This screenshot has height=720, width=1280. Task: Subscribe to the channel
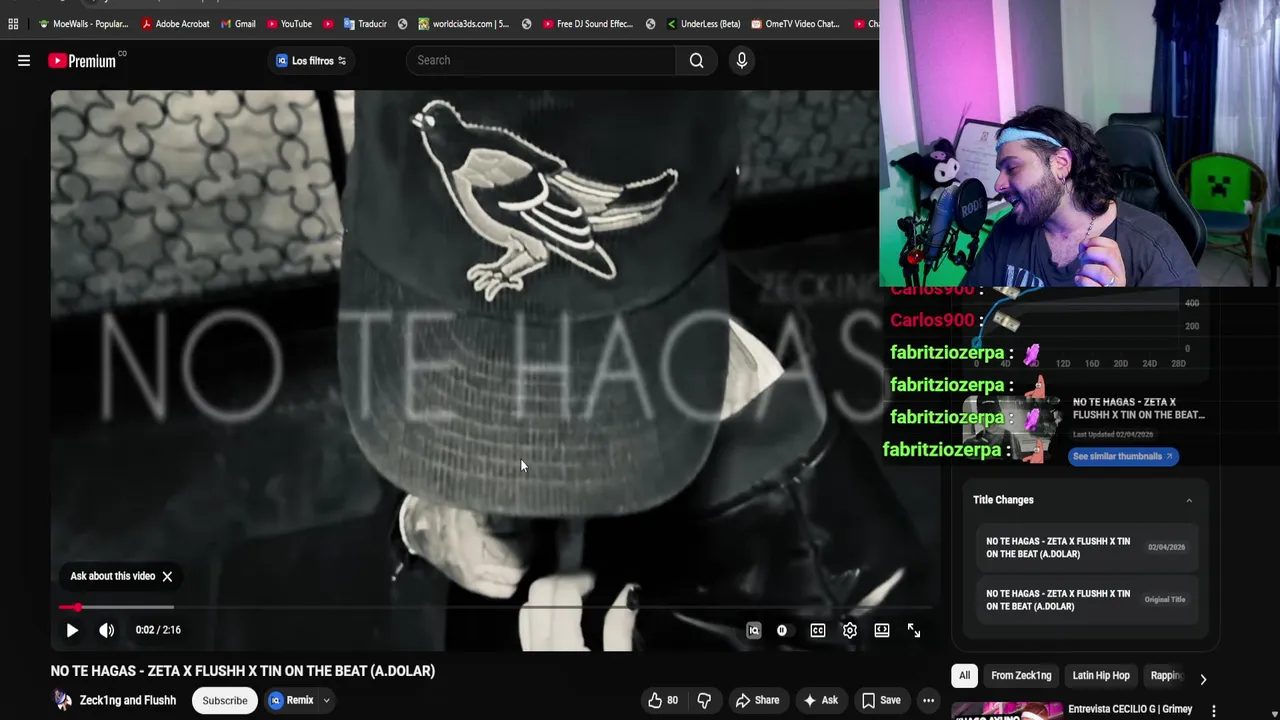tap(225, 700)
